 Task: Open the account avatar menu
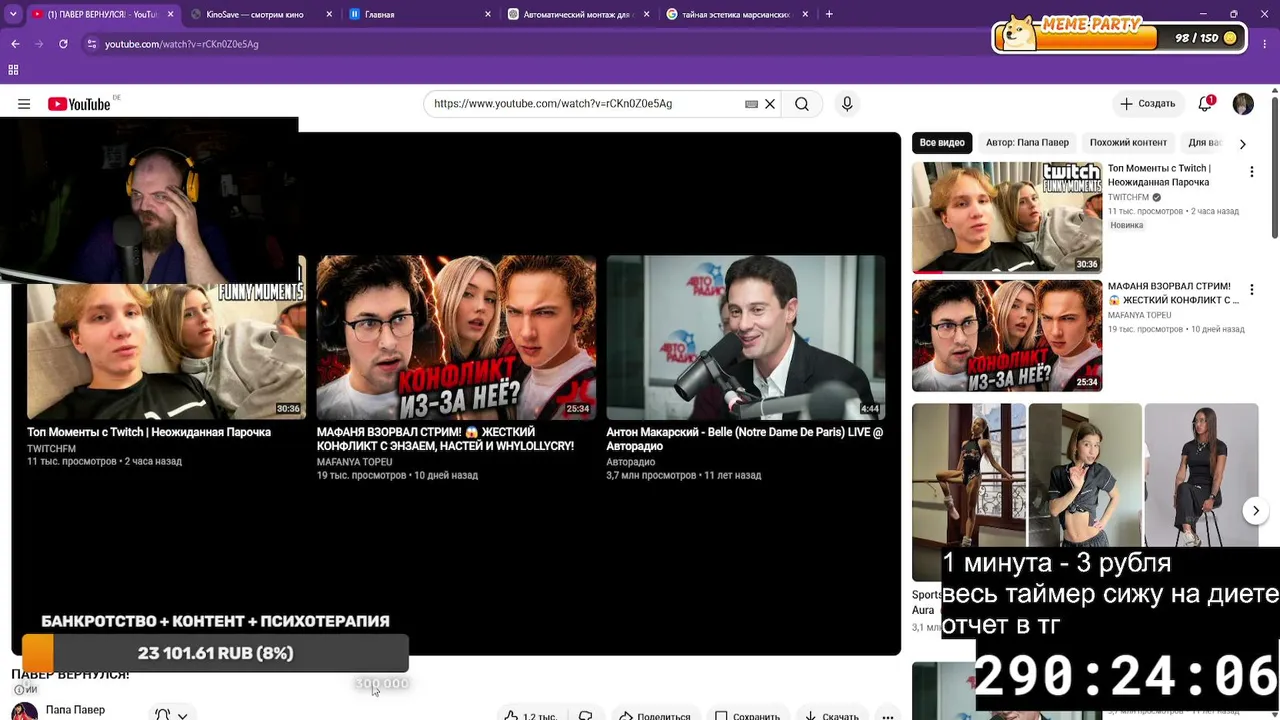tap(1243, 104)
